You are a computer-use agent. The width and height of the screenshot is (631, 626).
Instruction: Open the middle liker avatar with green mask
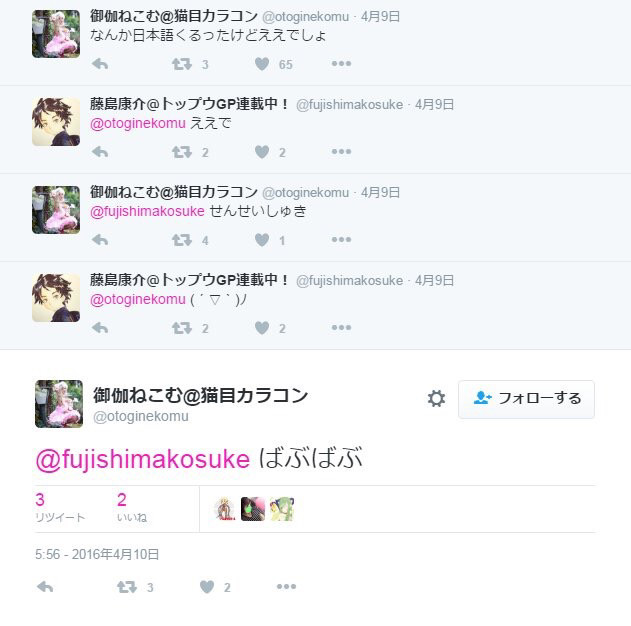tap(253, 509)
